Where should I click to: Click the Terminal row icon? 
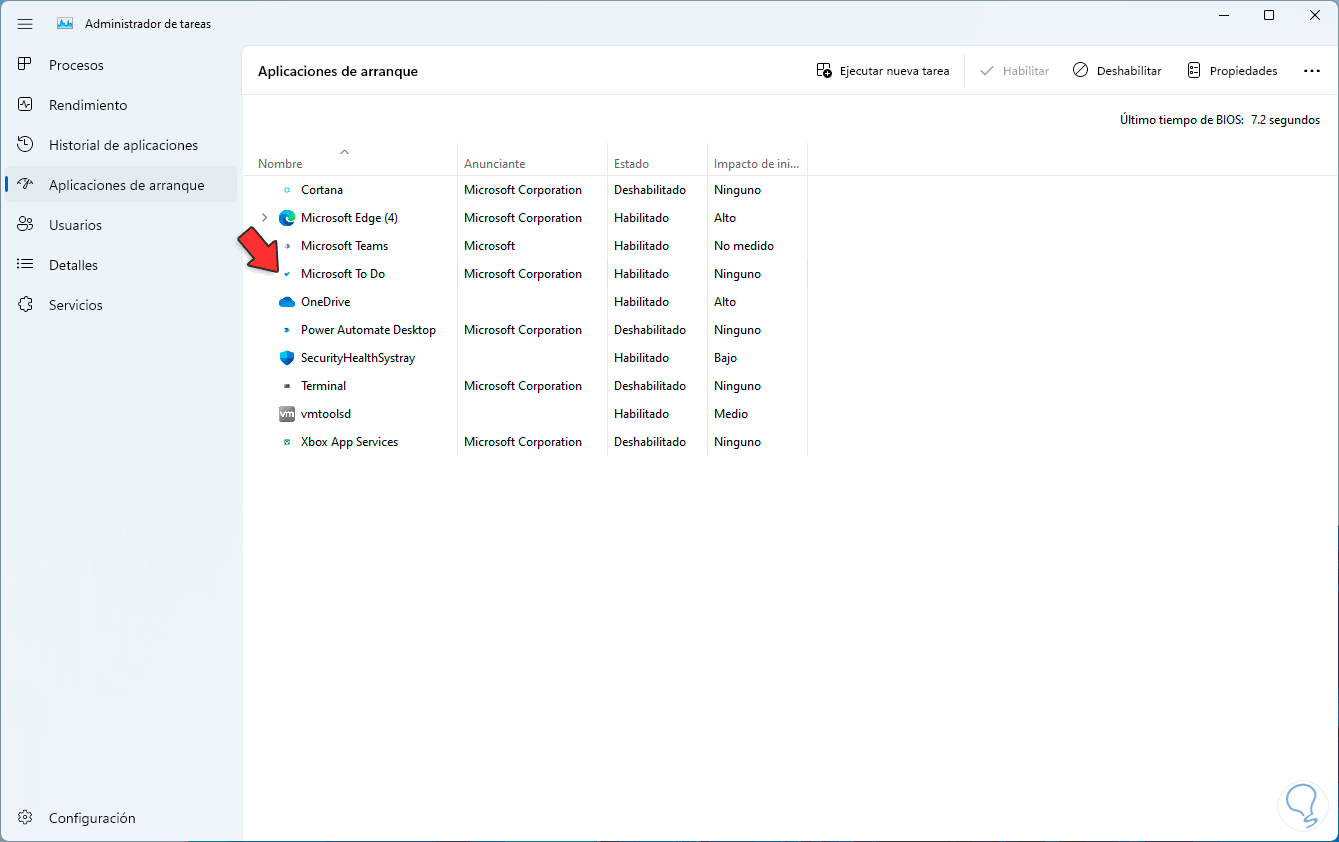(x=287, y=386)
